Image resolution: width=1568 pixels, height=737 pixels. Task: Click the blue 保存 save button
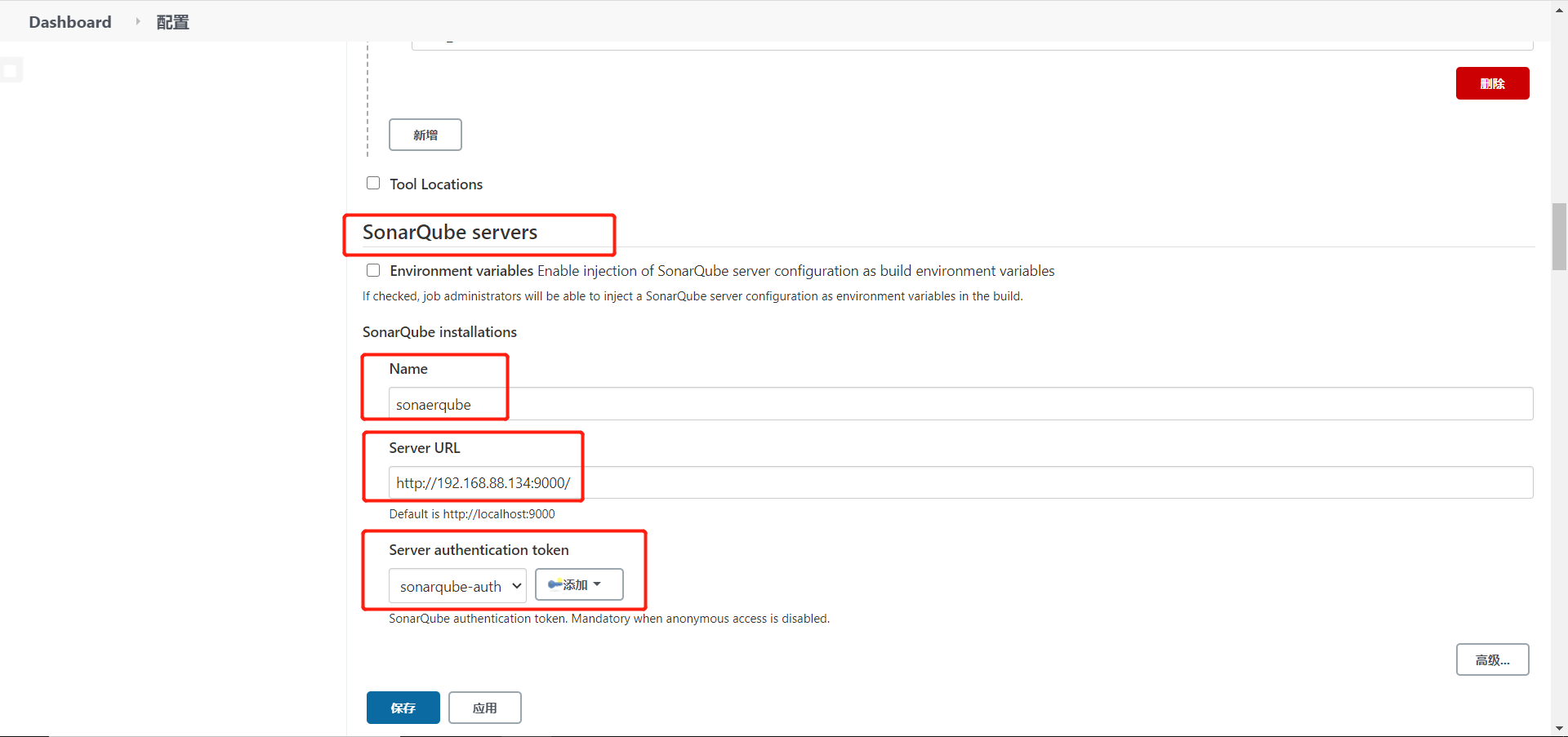pos(403,708)
